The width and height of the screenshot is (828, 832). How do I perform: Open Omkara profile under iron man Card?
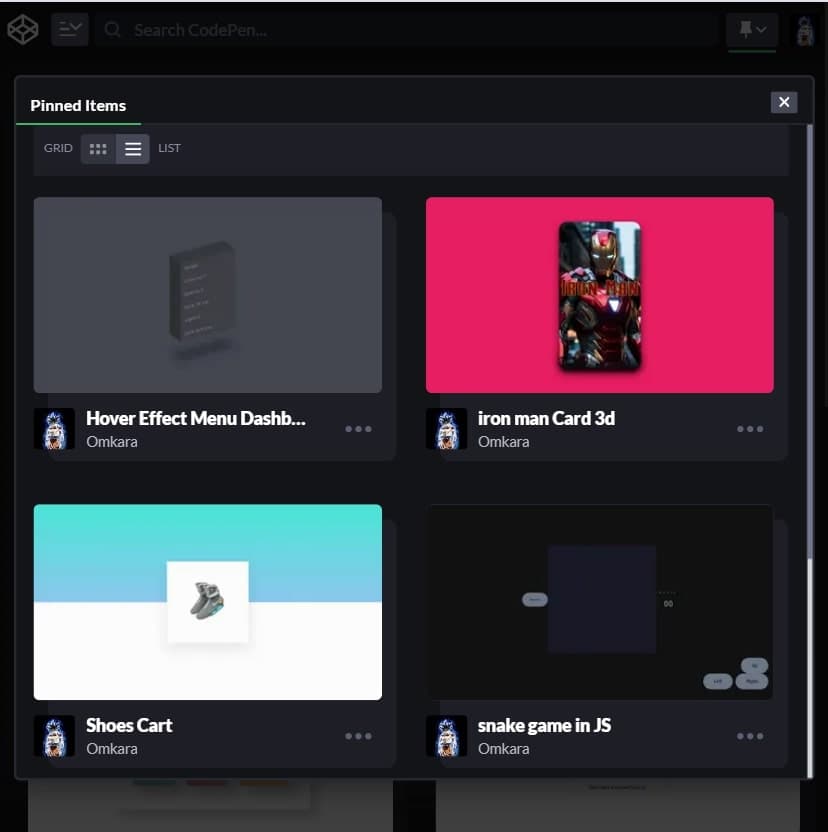(504, 441)
